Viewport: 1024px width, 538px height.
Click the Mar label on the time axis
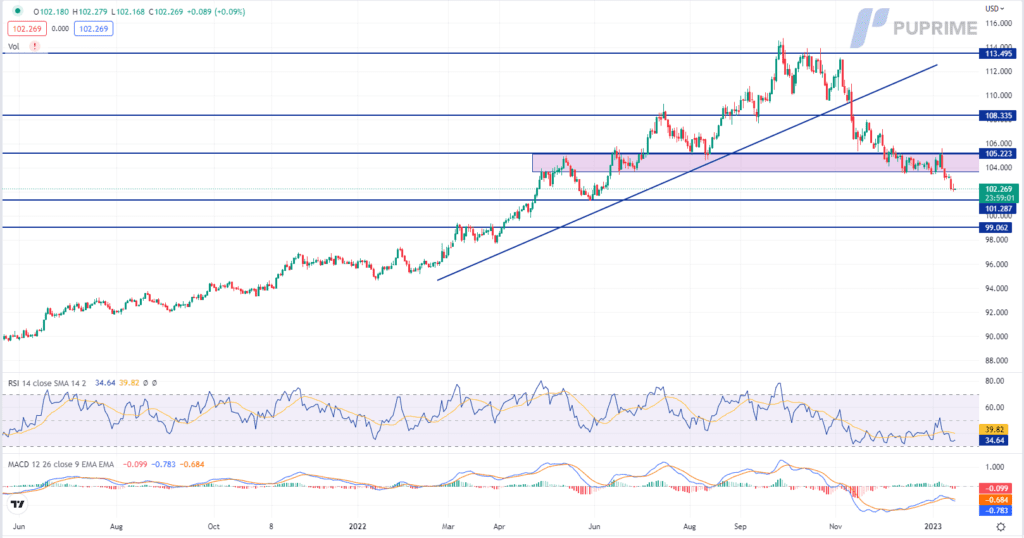(x=448, y=526)
